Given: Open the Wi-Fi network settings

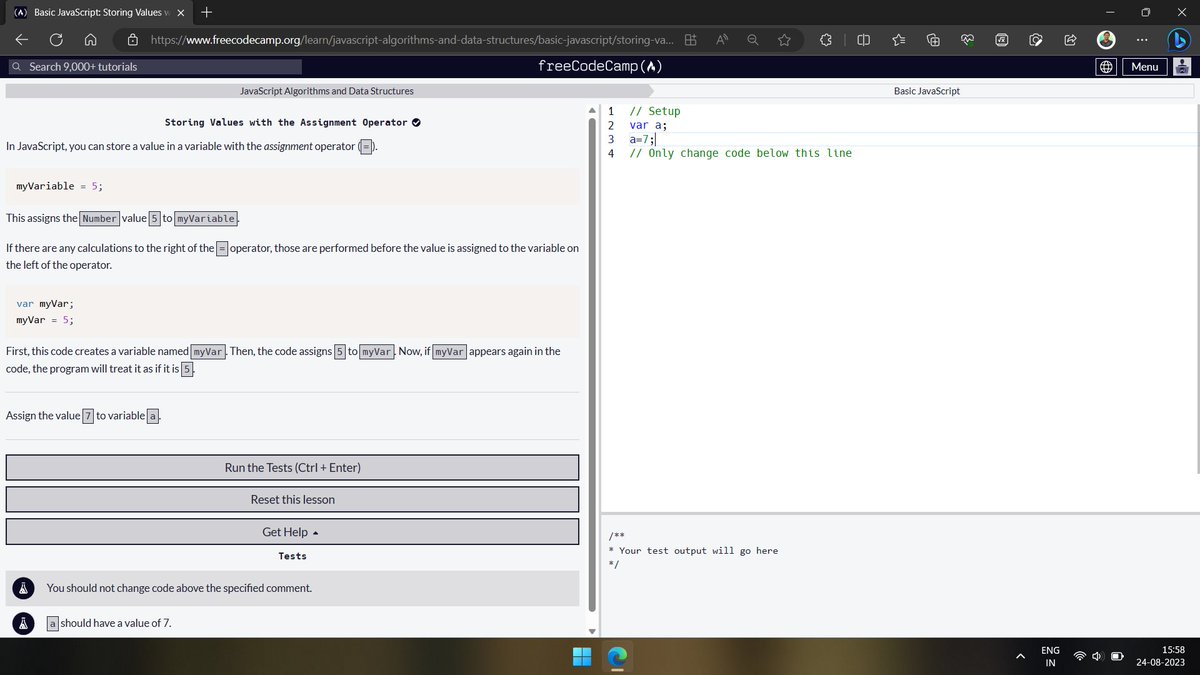Looking at the screenshot, I should click(1081, 657).
